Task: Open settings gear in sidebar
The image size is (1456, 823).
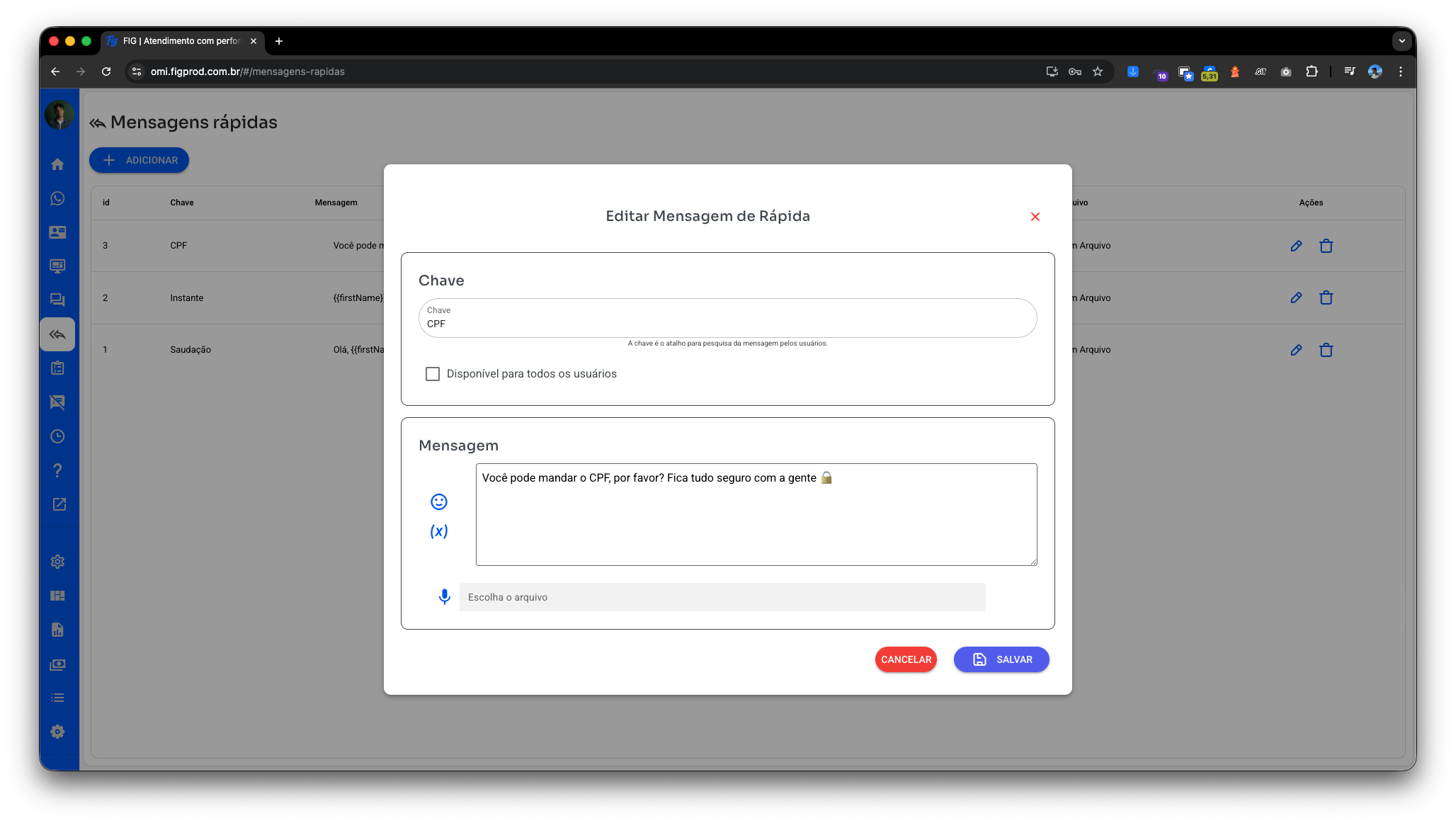Action: click(58, 562)
